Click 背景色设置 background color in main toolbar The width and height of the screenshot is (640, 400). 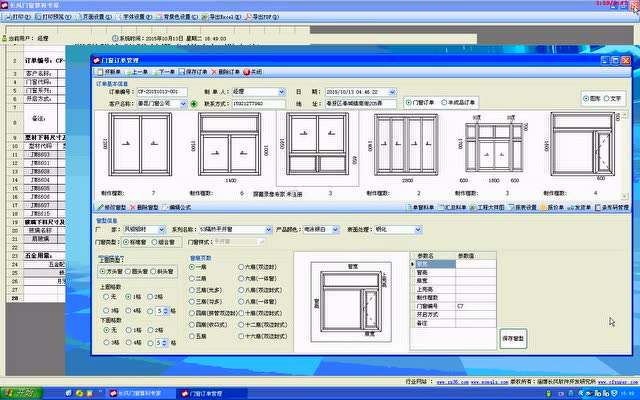click(x=176, y=17)
